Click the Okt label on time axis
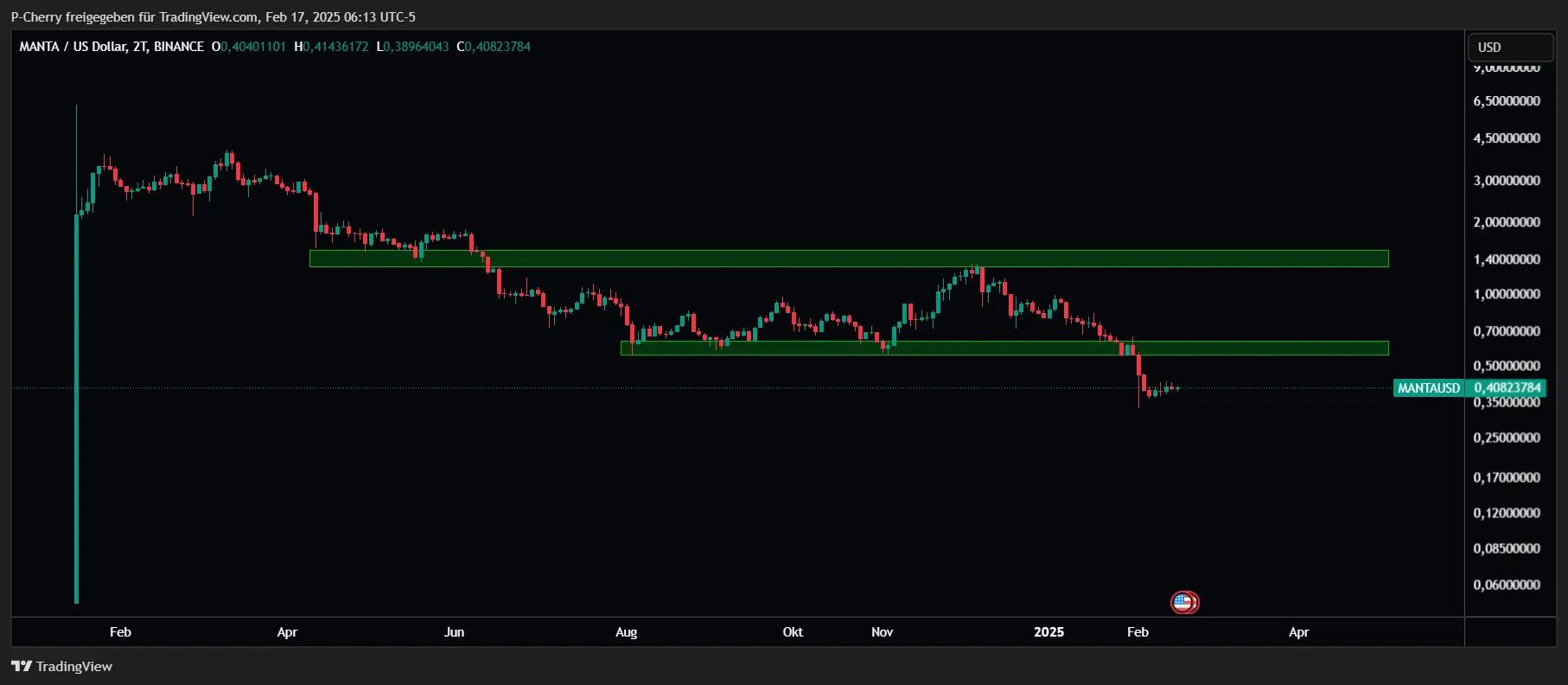The height and width of the screenshot is (685, 1568). [x=793, y=632]
